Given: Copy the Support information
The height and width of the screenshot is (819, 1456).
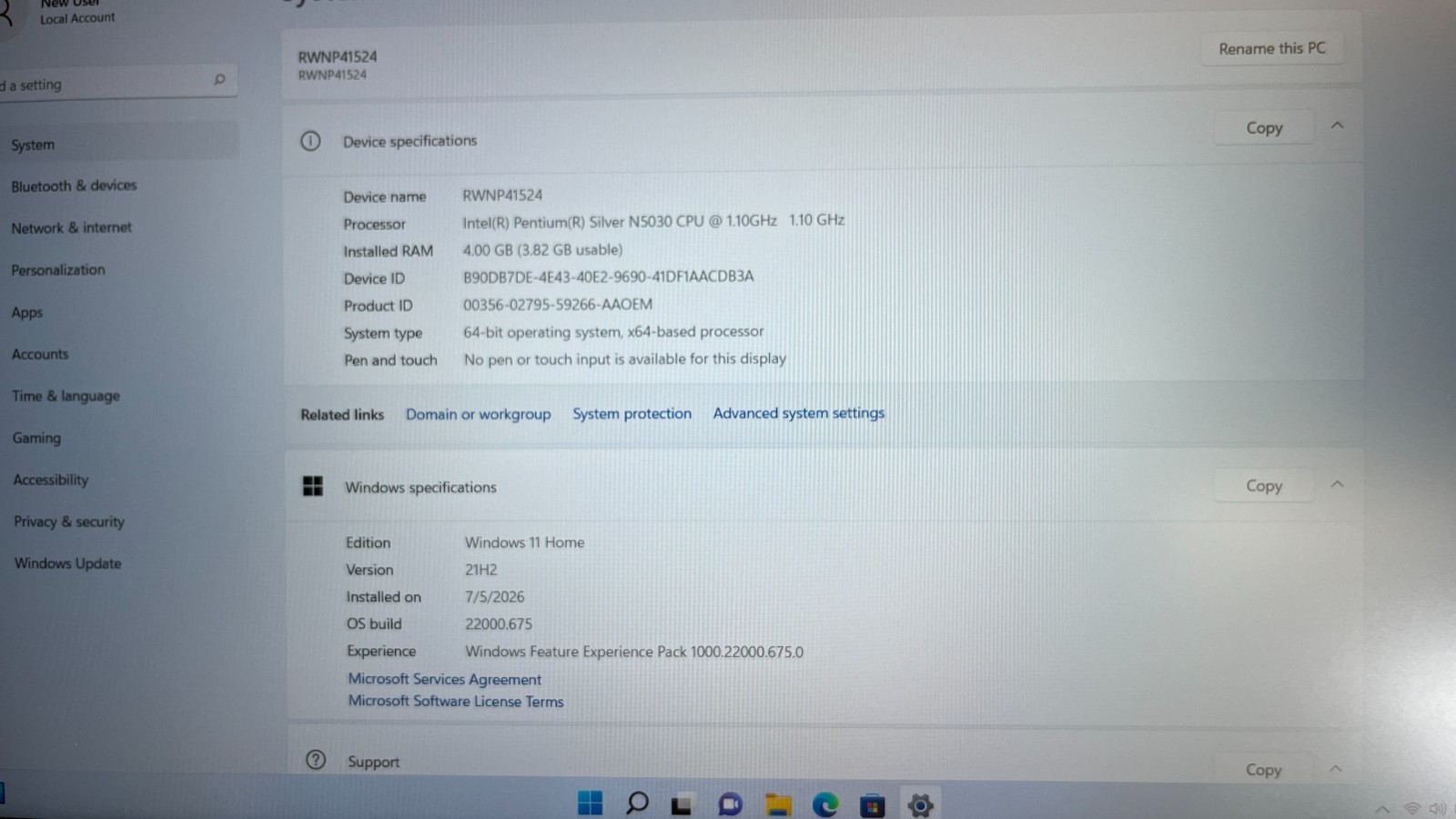Looking at the screenshot, I should pos(1263,769).
